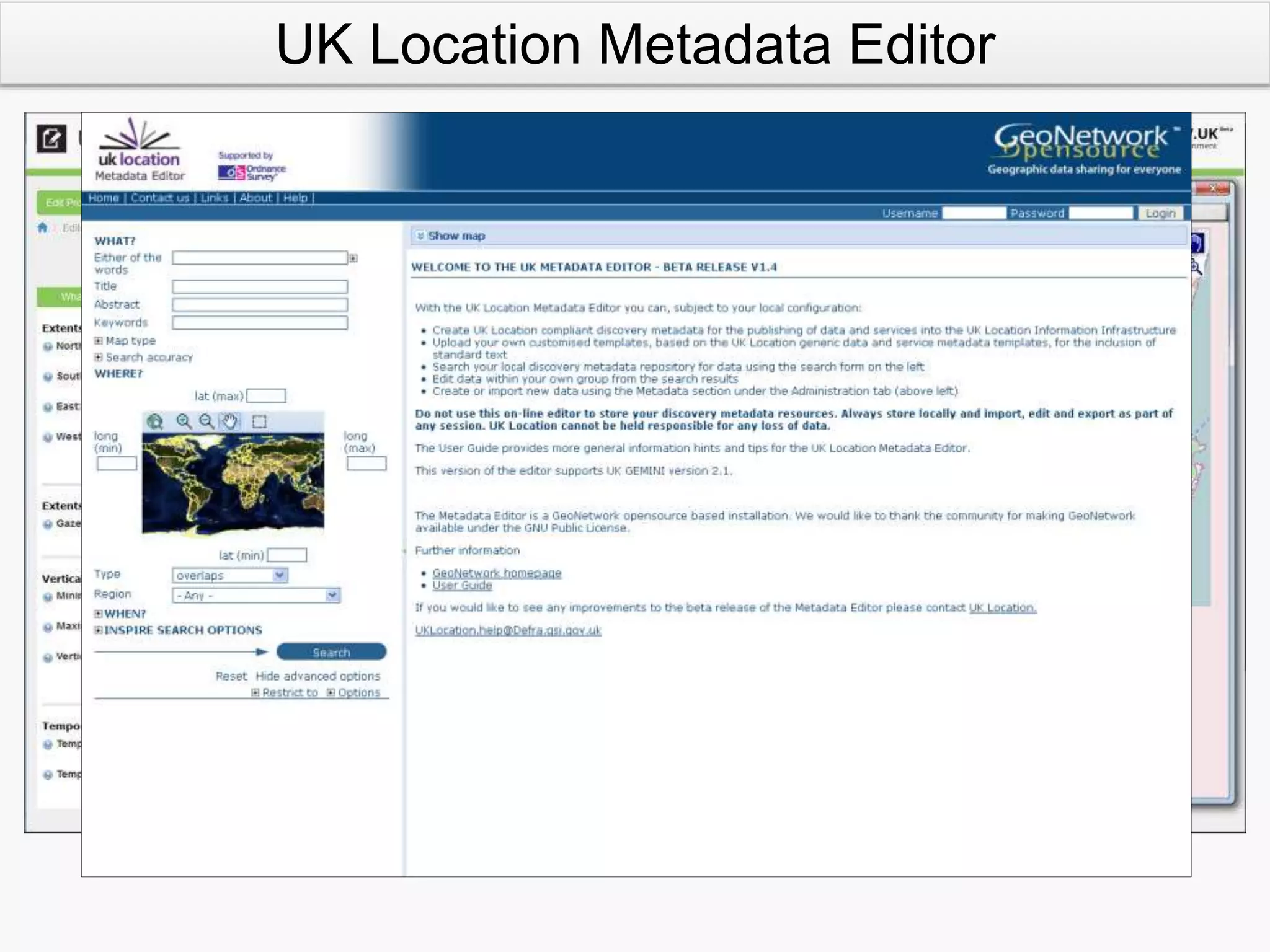The image size is (1270, 952).
Task: Click the GeoNetwork opensource logo
Action: (1084, 149)
